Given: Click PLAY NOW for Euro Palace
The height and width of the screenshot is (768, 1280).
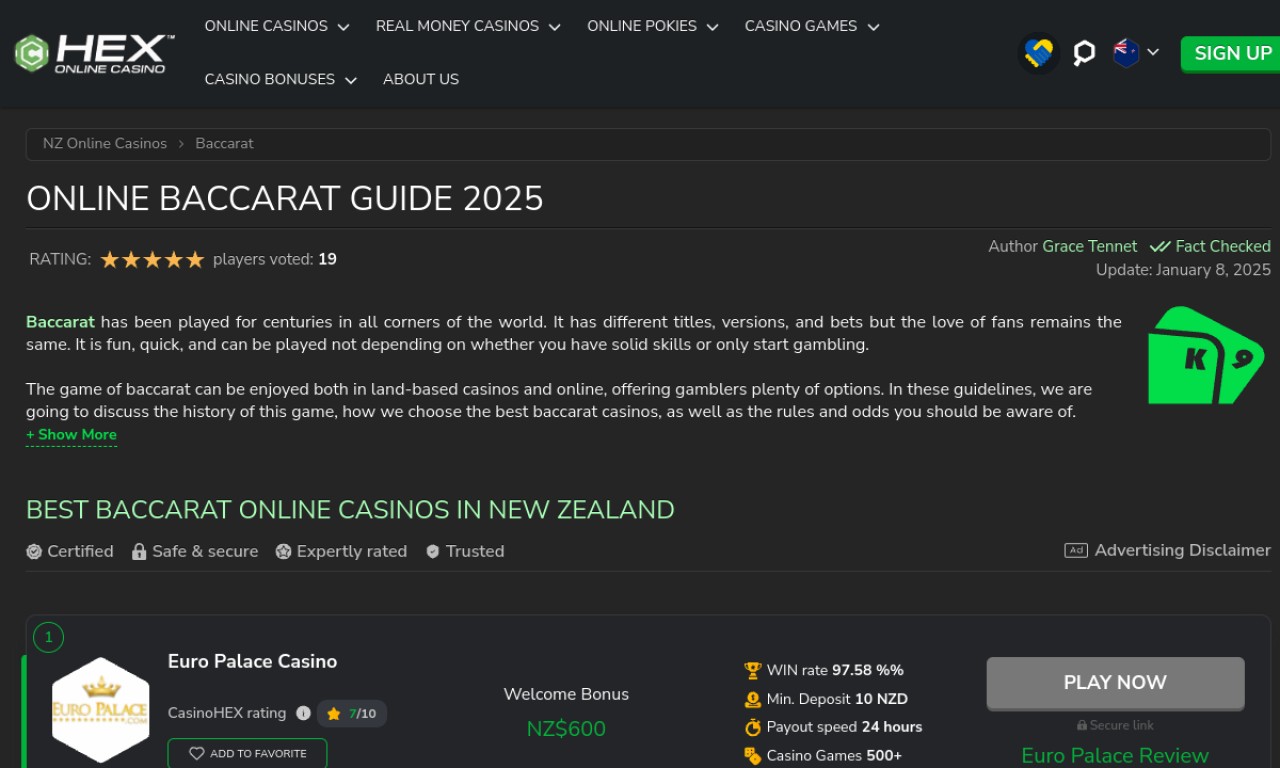Looking at the screenshot, I should (1115, 683).
